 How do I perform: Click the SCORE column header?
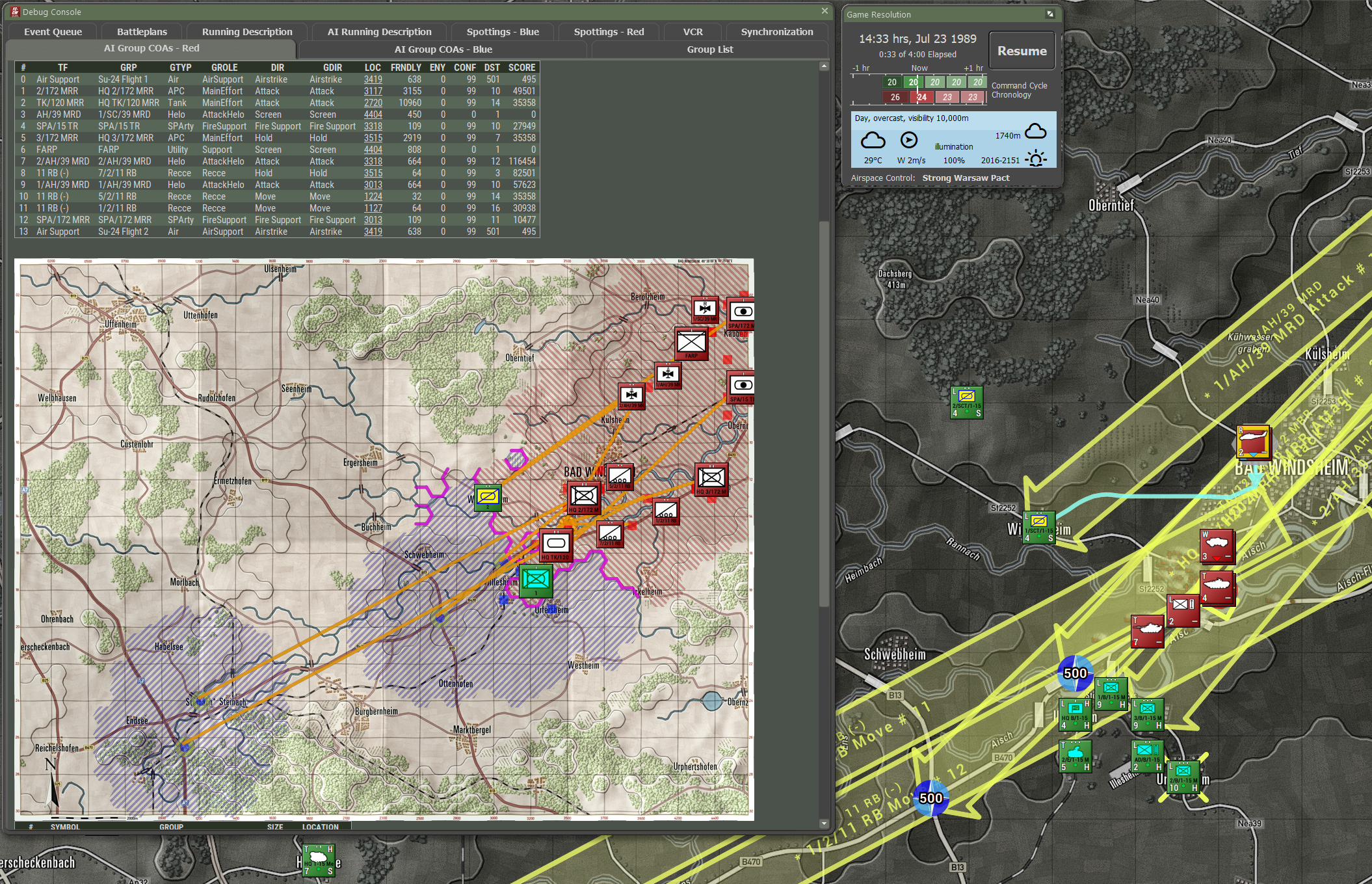coord(521,68)
